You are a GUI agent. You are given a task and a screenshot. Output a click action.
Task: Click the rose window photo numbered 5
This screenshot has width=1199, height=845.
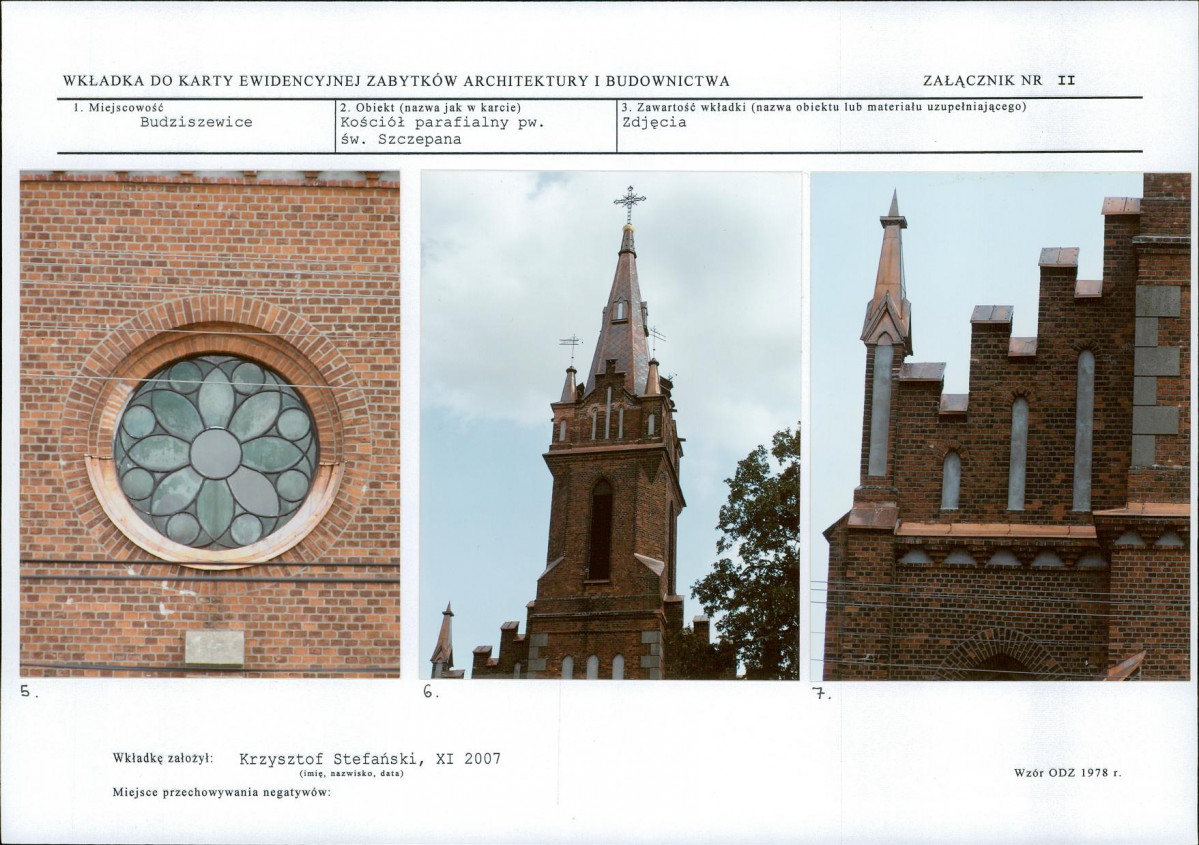coord(210,424)
